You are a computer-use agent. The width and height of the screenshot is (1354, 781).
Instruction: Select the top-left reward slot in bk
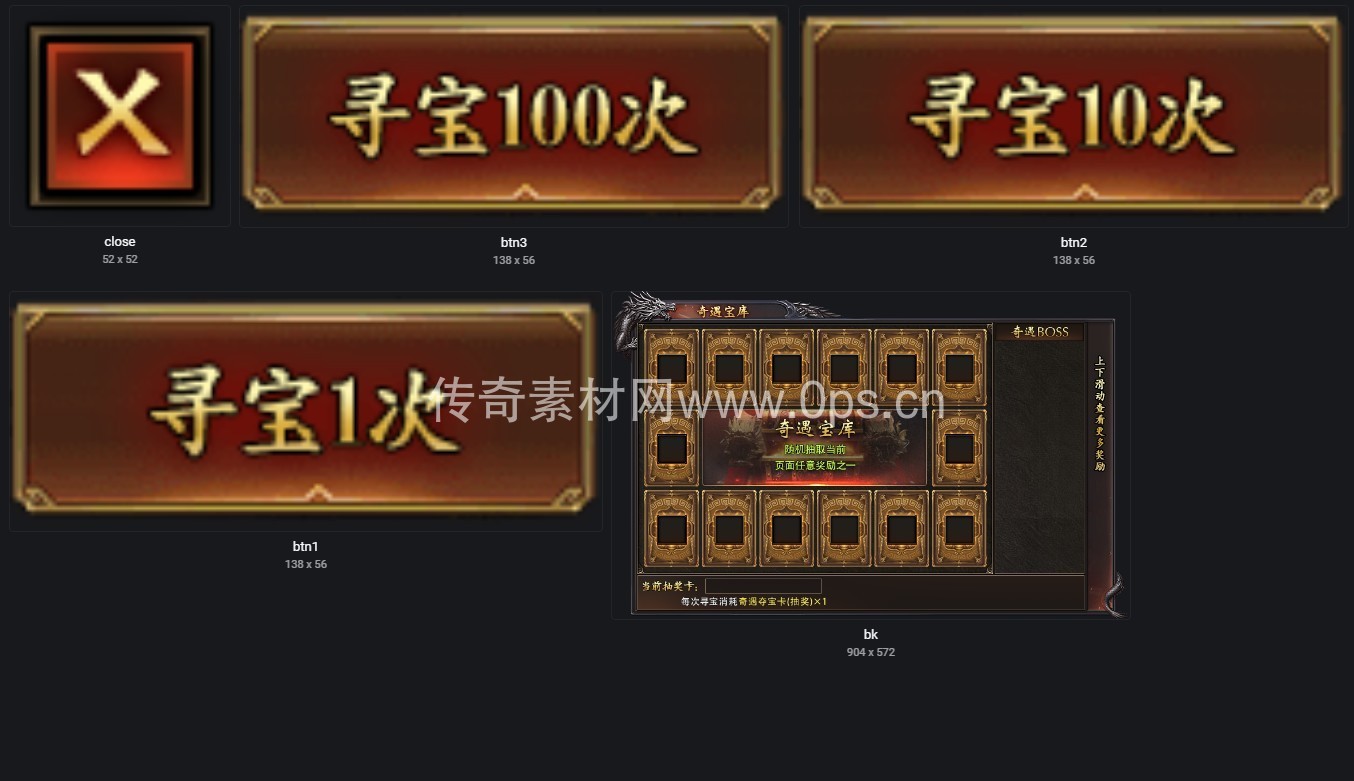(x=672, y=368)
